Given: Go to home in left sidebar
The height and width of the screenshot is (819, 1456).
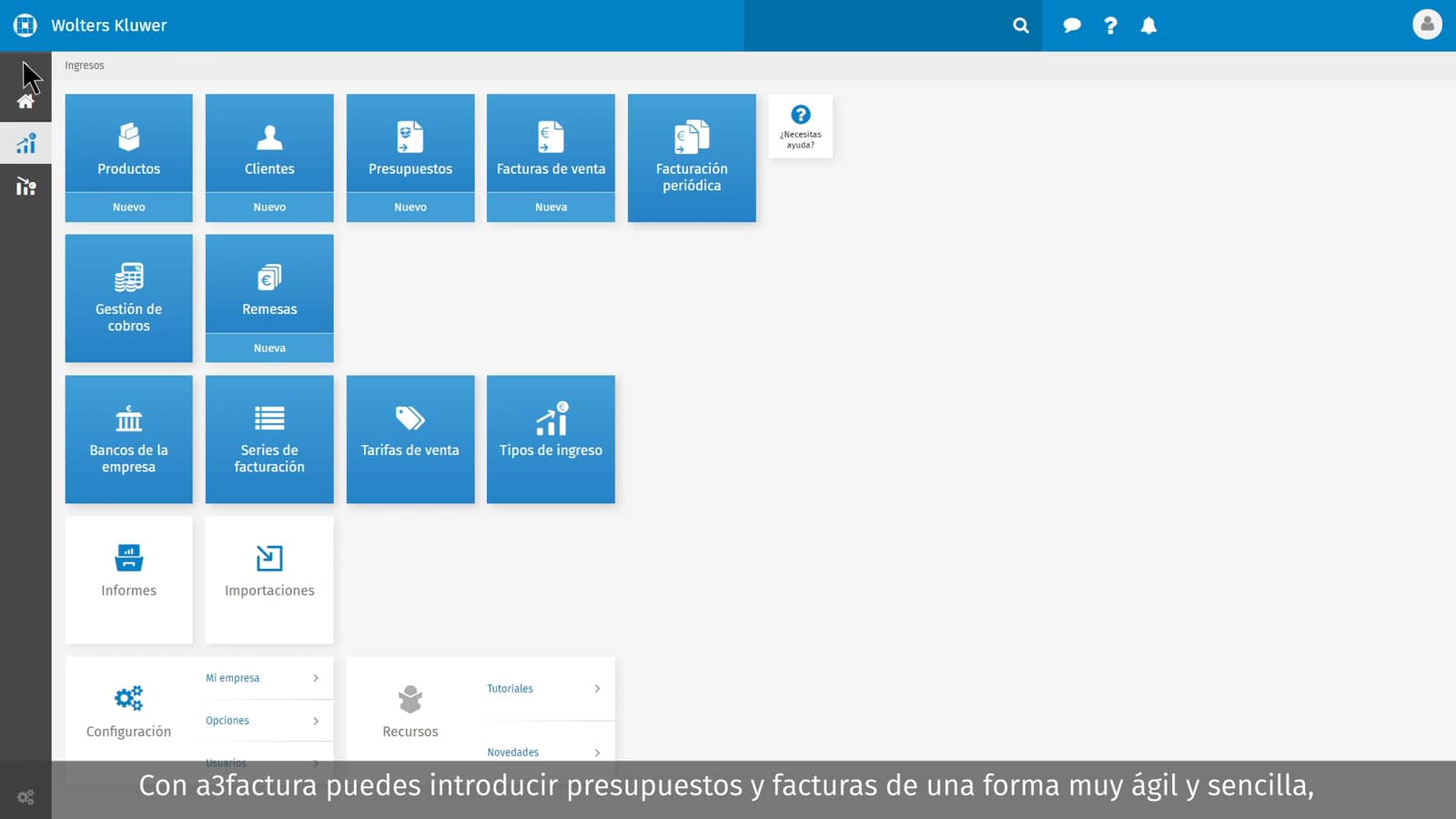Looking at the screenshot, I should 25,101.
